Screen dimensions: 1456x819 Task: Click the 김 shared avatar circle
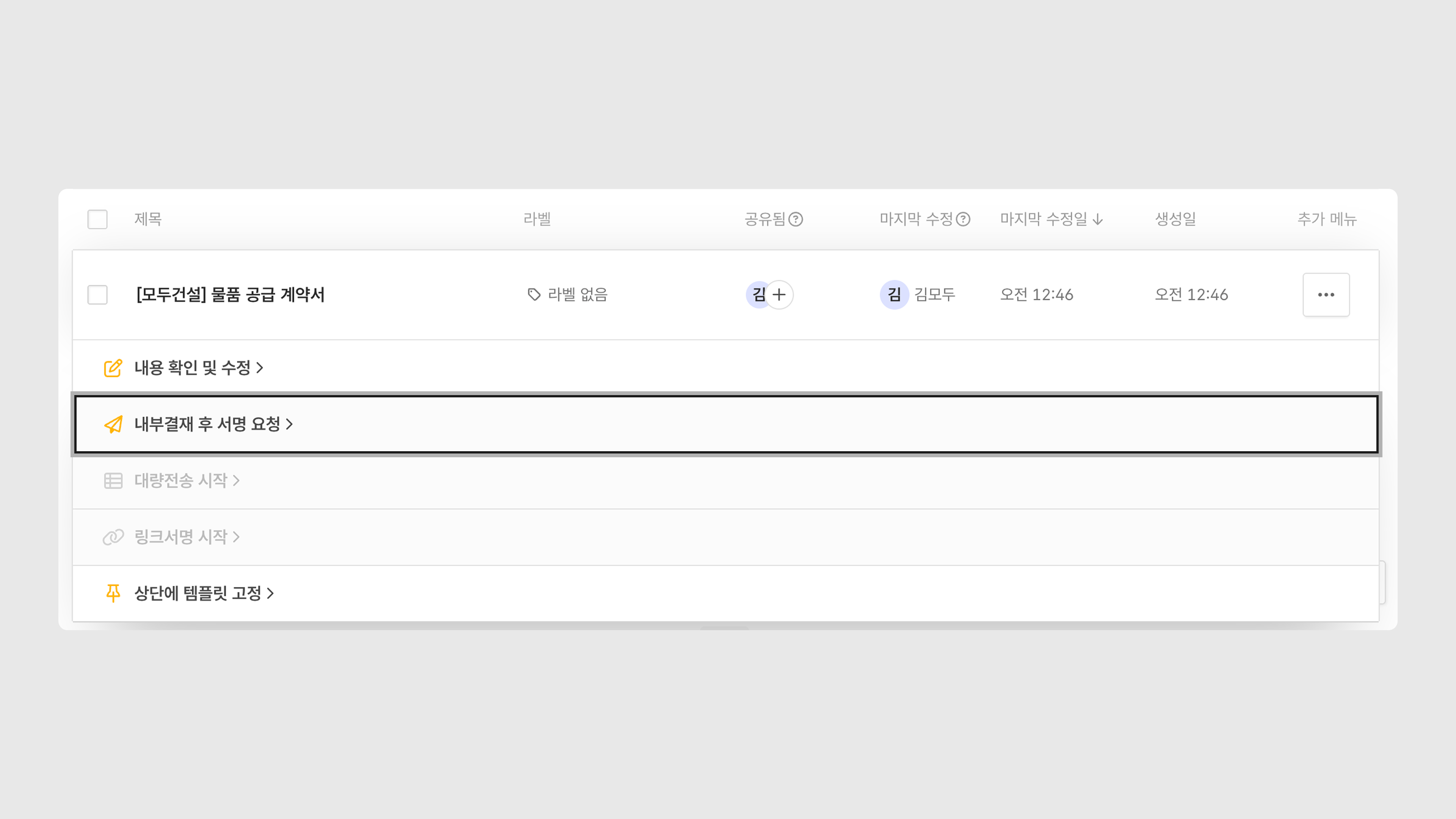click(758, 295)
